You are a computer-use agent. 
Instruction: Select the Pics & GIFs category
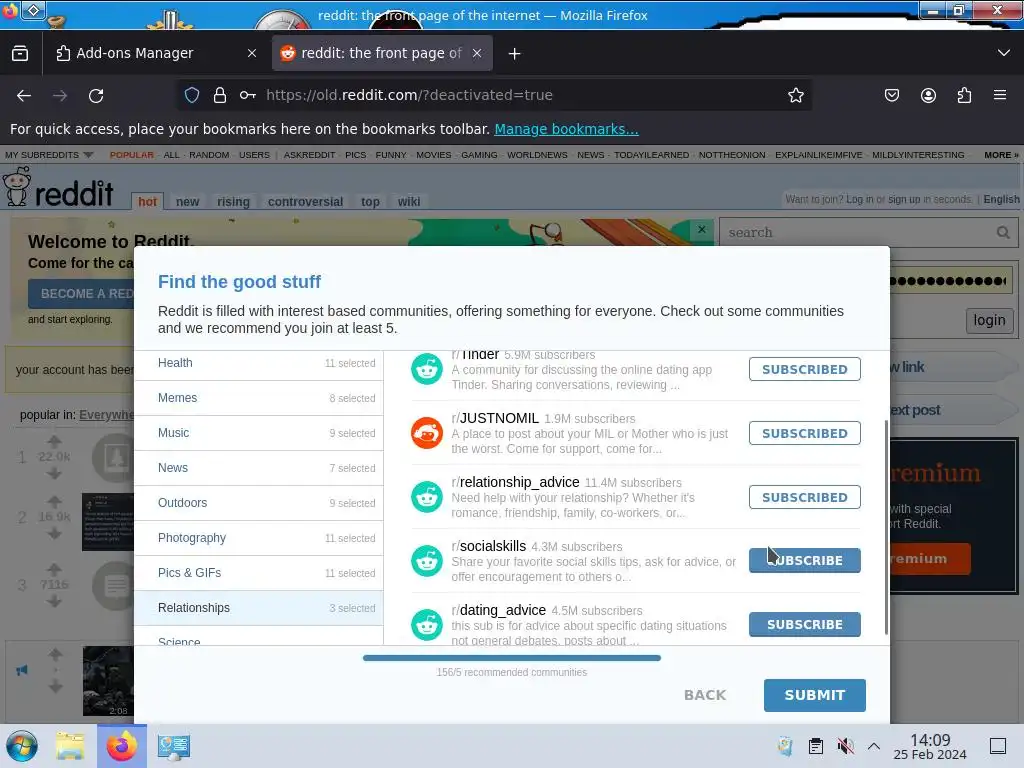point(259,573)
